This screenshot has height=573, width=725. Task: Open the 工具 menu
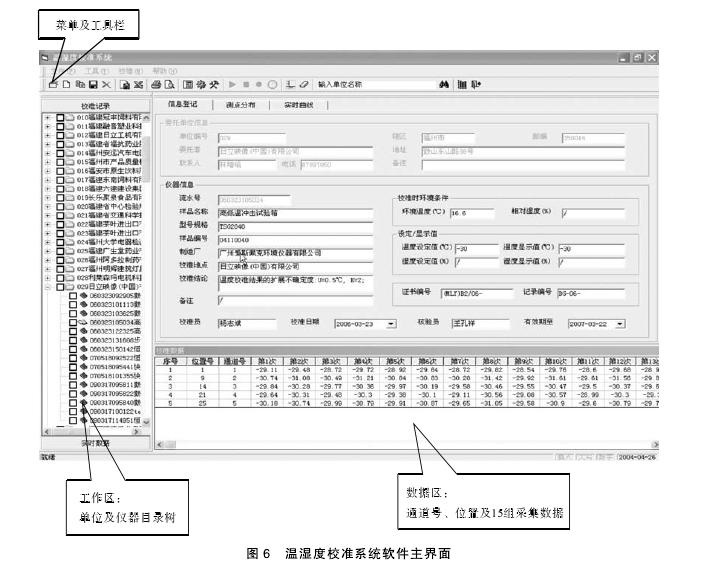click(96, 71)
